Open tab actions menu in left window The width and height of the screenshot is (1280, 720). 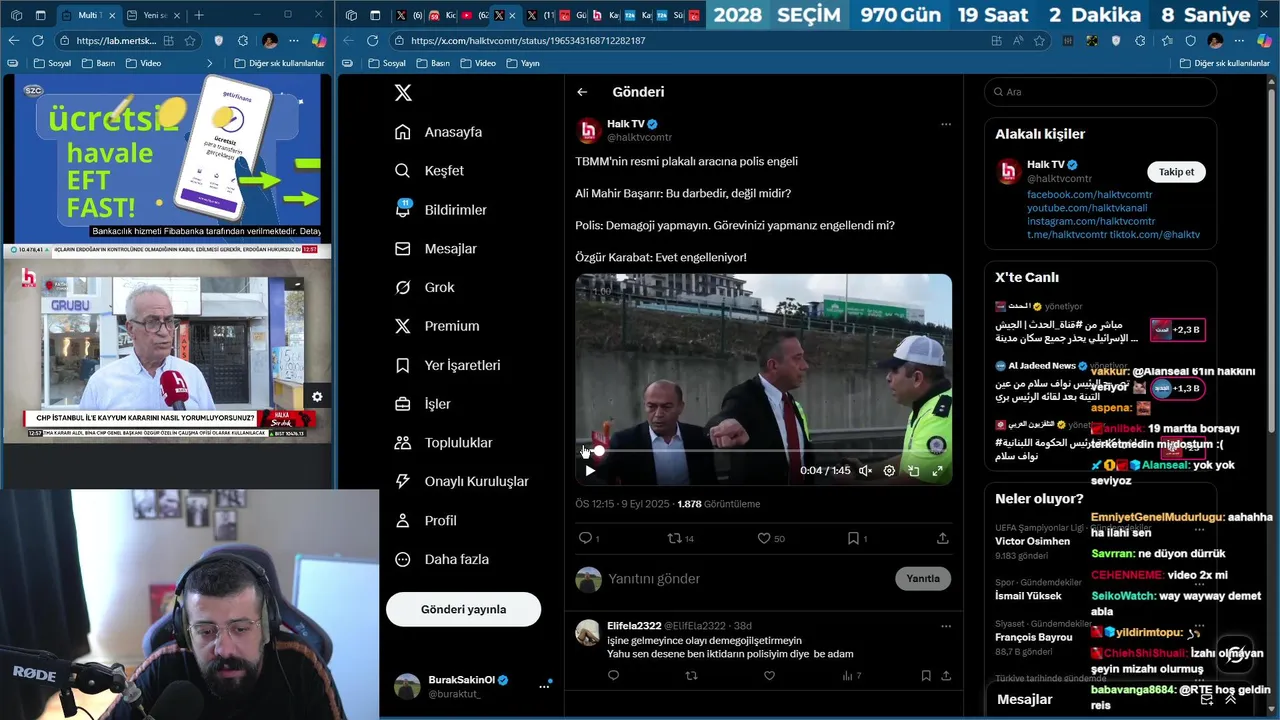41,15
